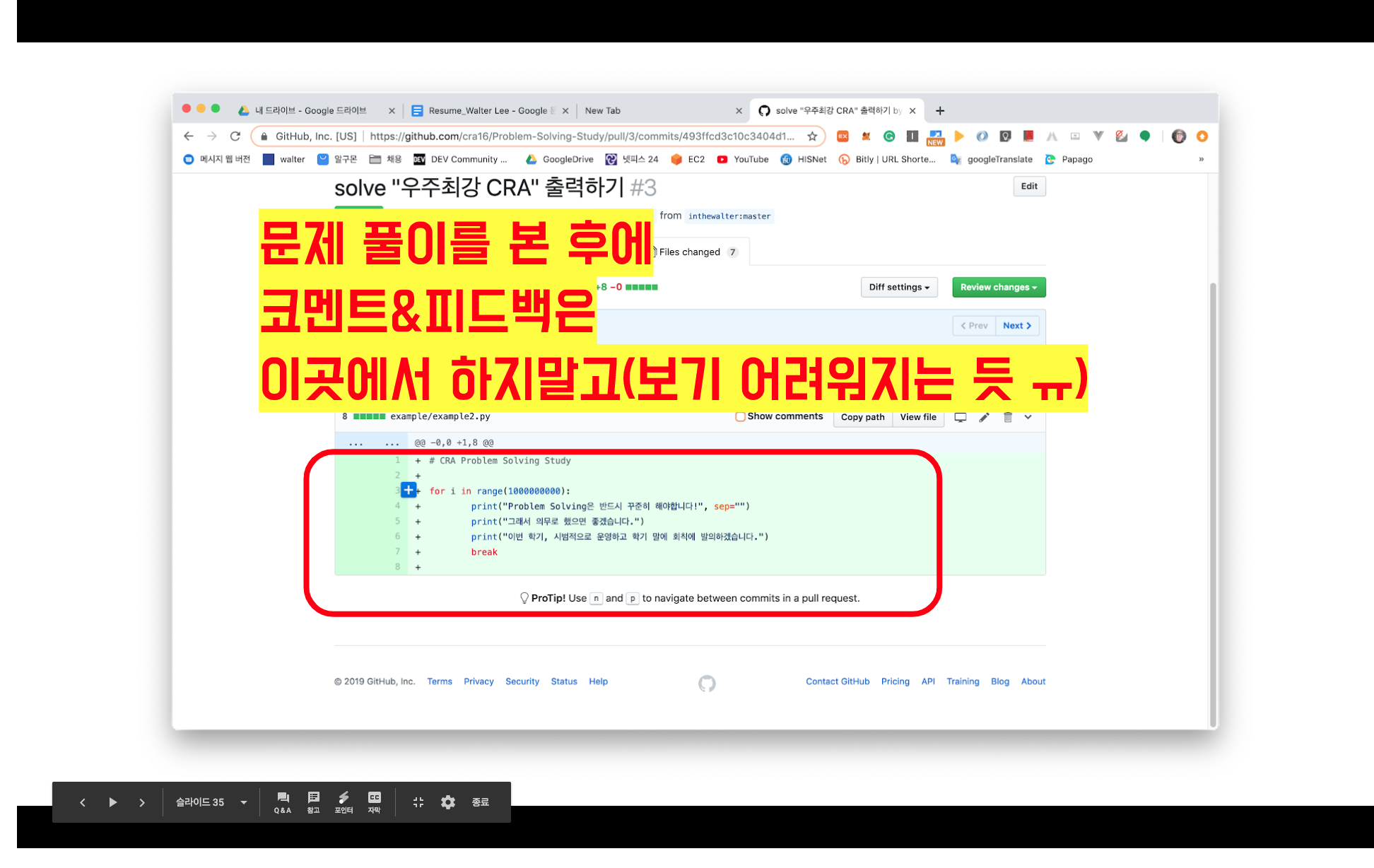
Task: Open the Q&A panel in presenter toolbar
Action: [282, 802]
